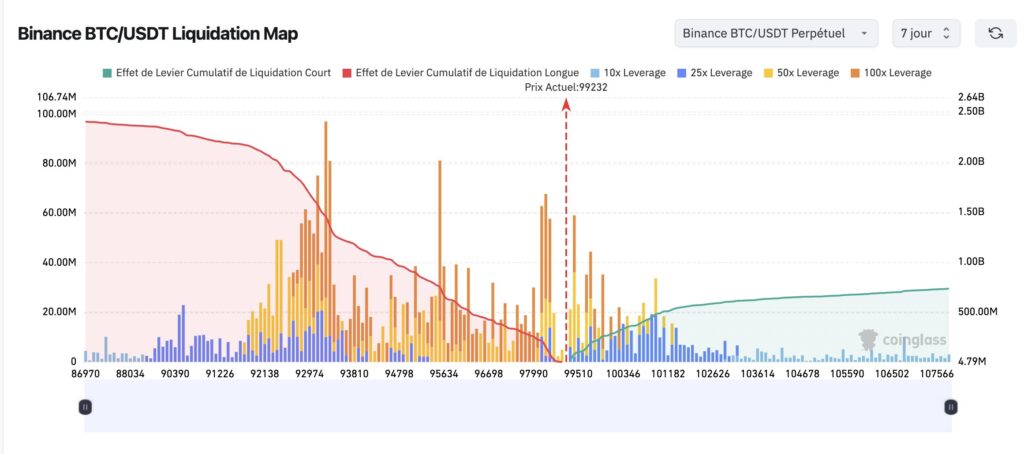Click the middle of the range slider track

[518, 407]
